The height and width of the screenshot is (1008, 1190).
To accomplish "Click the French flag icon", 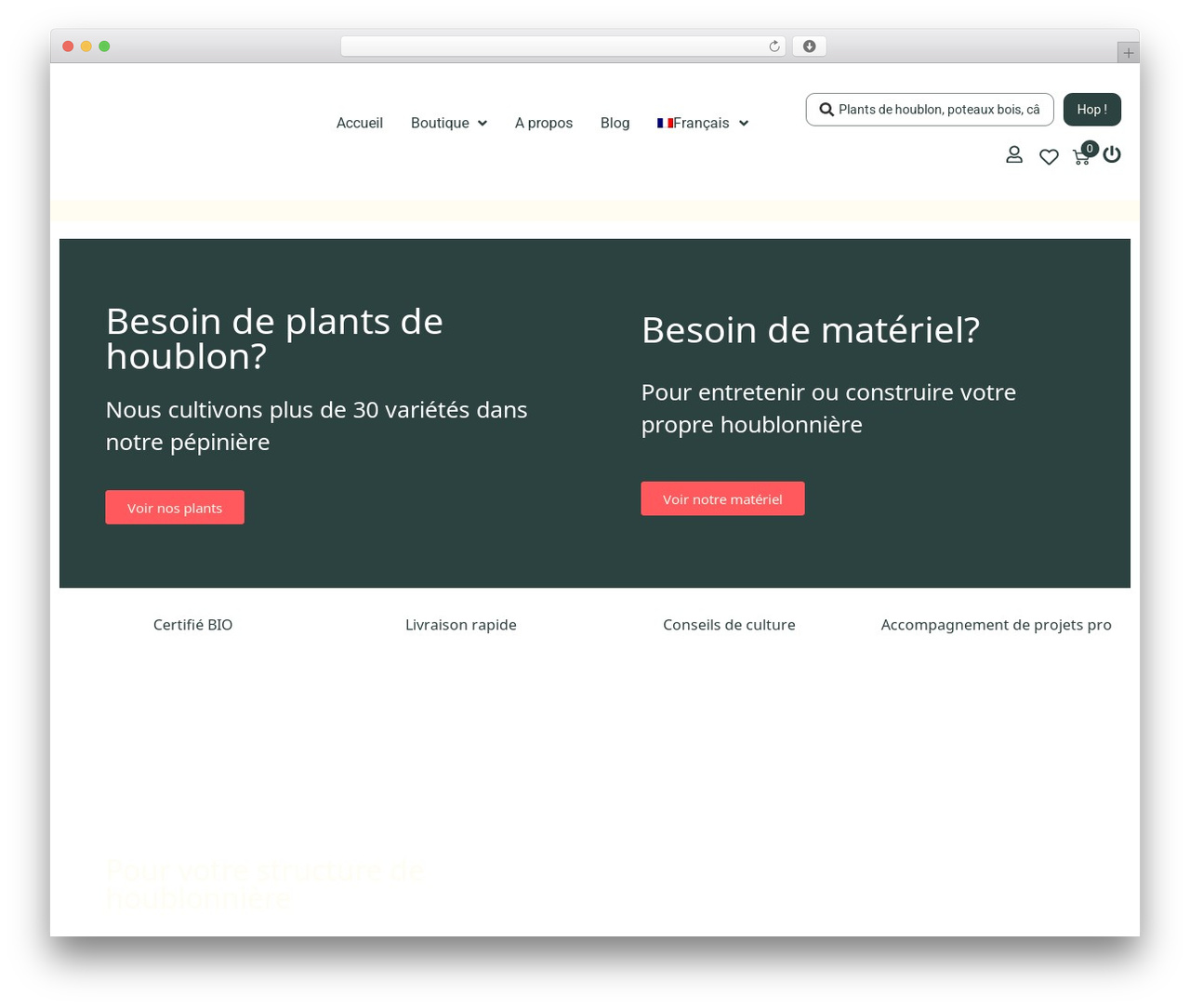I will pos(665,123).
